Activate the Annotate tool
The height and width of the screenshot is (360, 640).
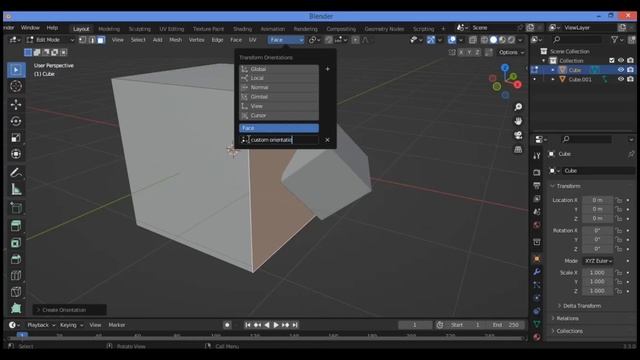16,173
